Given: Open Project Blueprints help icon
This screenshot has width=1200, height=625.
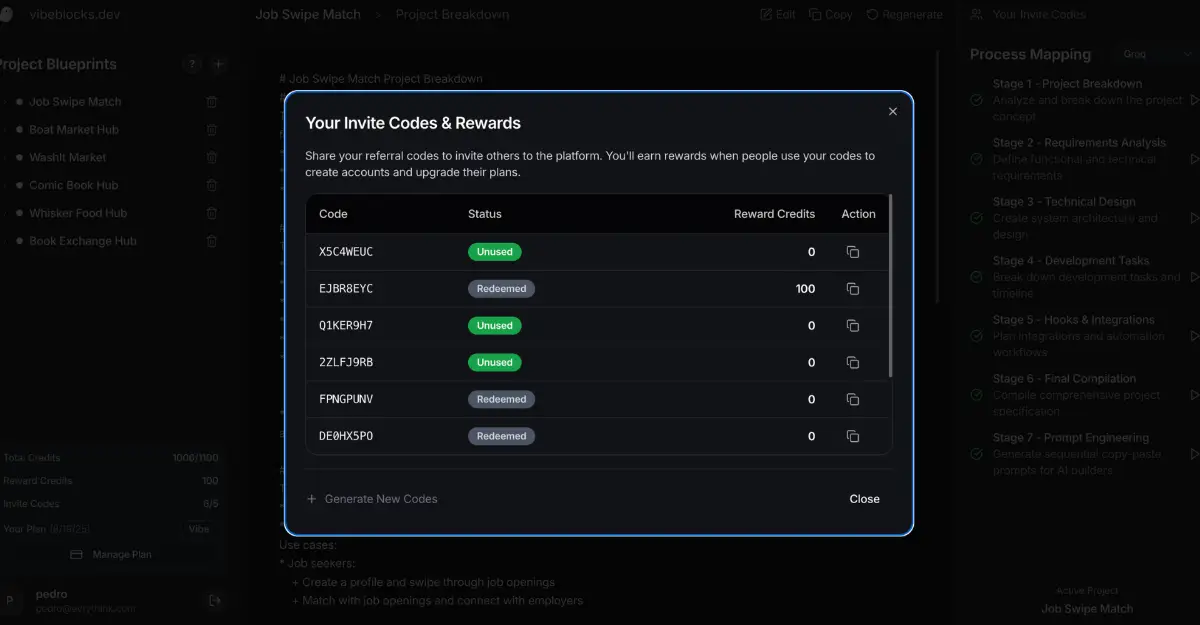Looking at the screenshot, I should [191, 64].
